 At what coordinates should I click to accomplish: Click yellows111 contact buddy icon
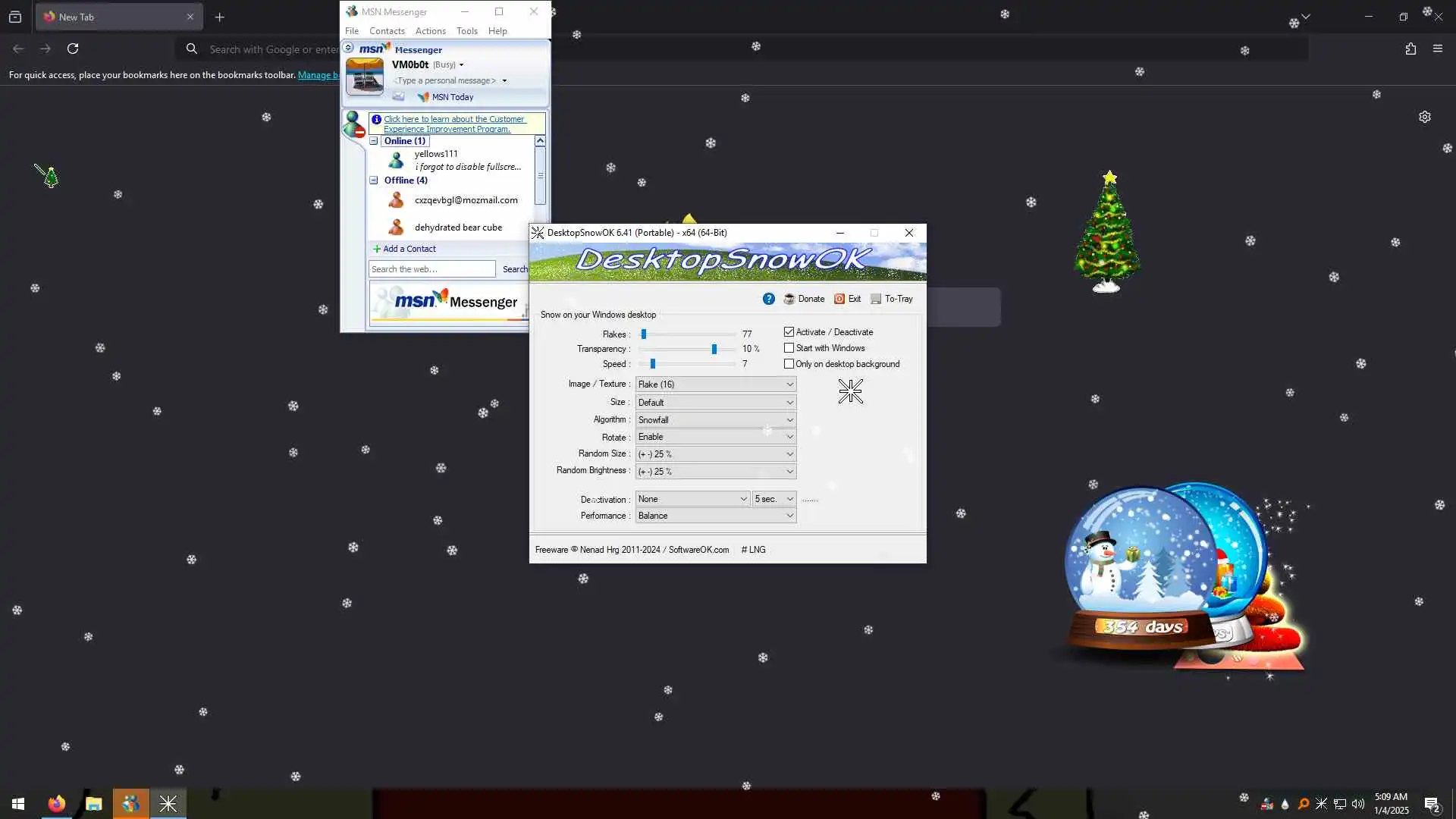pyautogui.click(x=396, y=160)
